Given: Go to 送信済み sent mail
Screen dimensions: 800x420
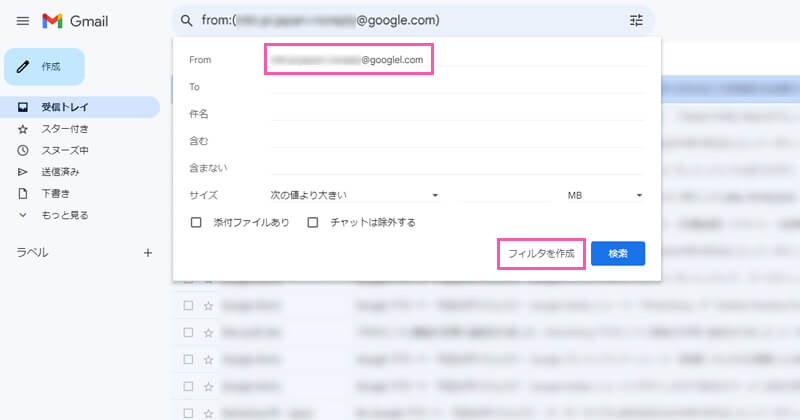Looking at the screenshot, I should point(62,172).
